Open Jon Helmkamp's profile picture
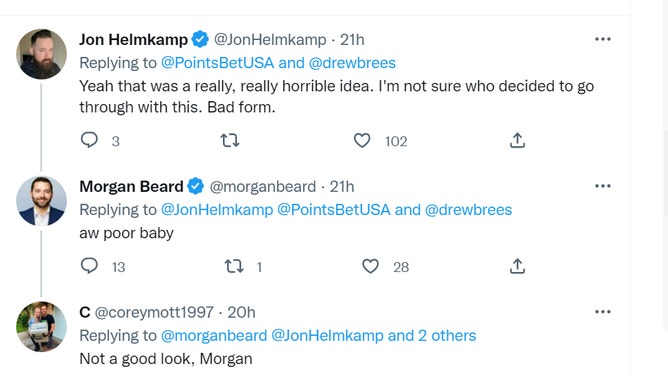Viewport: 668px width, 376px height. tap(41, 54)
